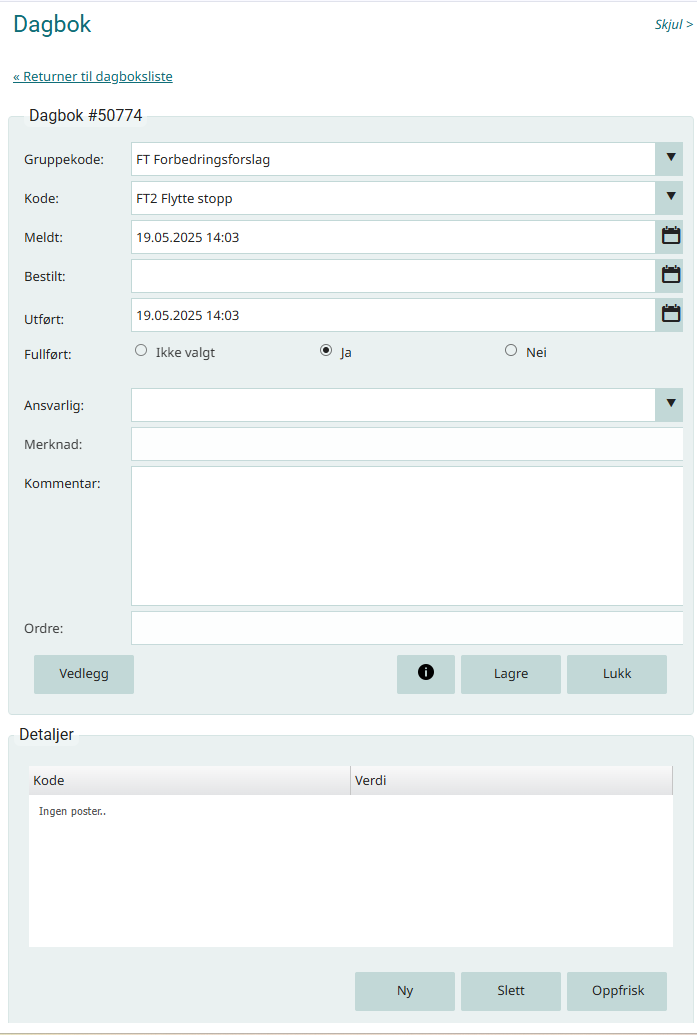Select 'Nei' radio button for Fullført
This screenshot has width=697, height=1035.
511,351
